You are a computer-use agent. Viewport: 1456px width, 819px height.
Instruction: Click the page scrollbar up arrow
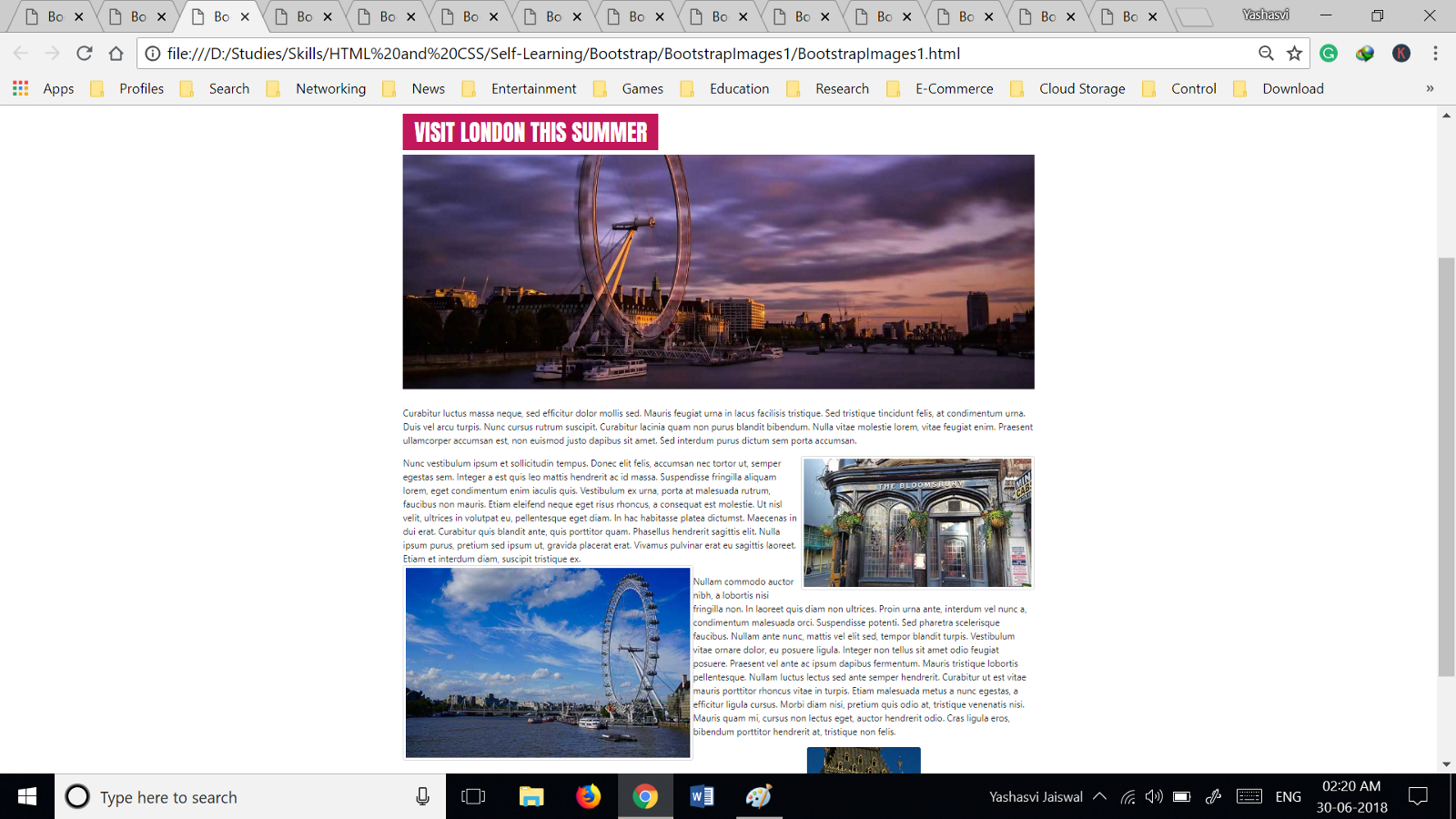point(1446,116)
